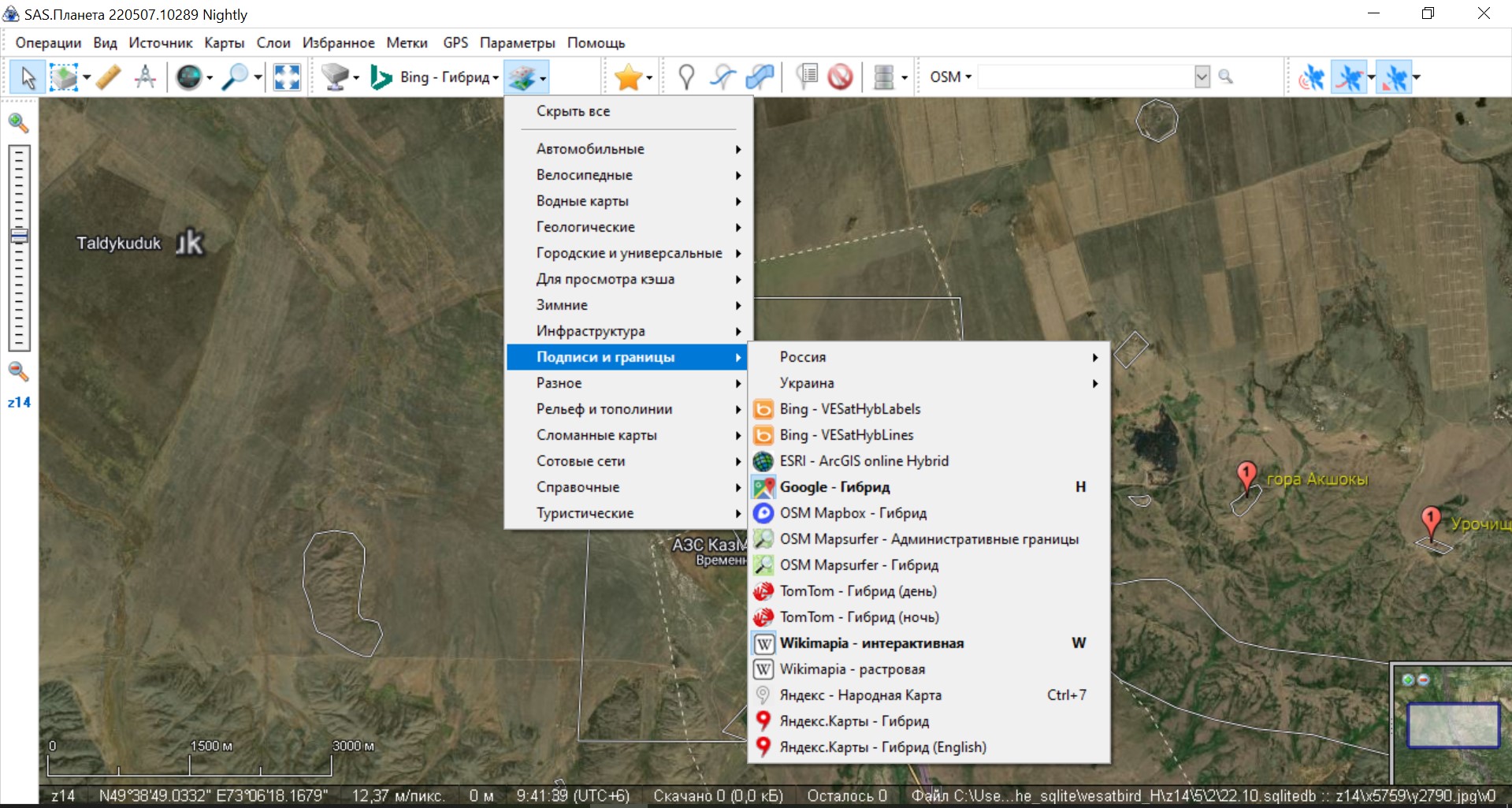The image size is (1512, 808).
Task: Click the vertical zoom level slider handle
Action: (19, 236)
